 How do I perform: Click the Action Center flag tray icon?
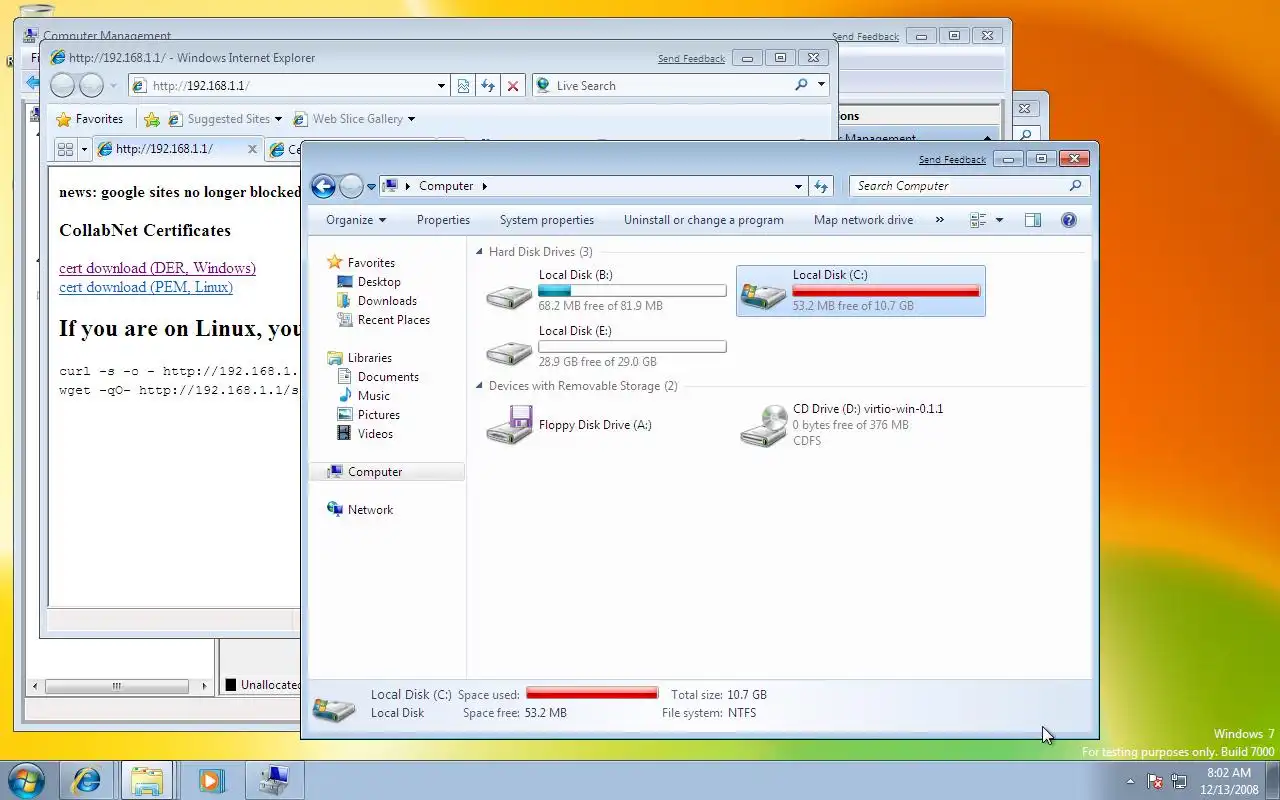(1155, 781)
